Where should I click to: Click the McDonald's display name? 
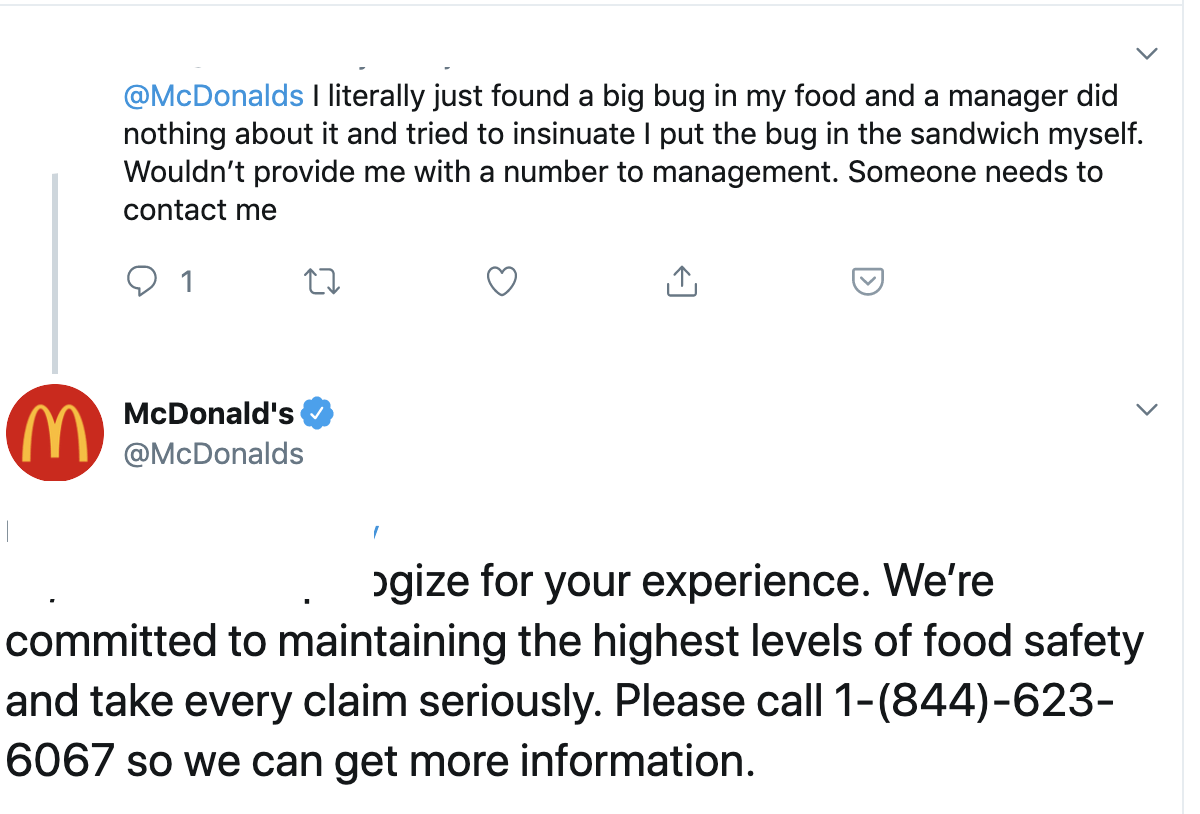point(209,413)
